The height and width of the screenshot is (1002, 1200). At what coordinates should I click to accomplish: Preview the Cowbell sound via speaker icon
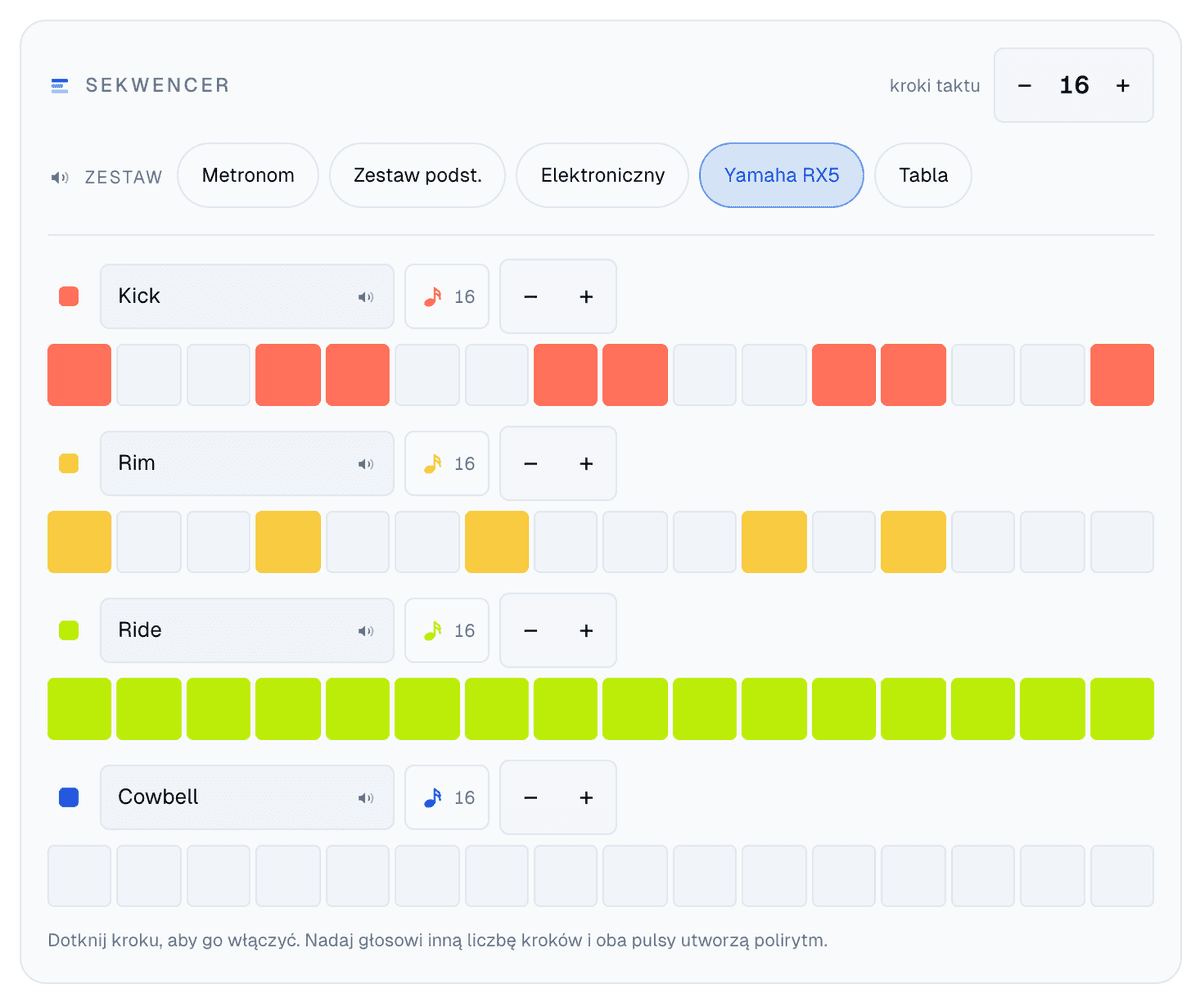[366, 798]
